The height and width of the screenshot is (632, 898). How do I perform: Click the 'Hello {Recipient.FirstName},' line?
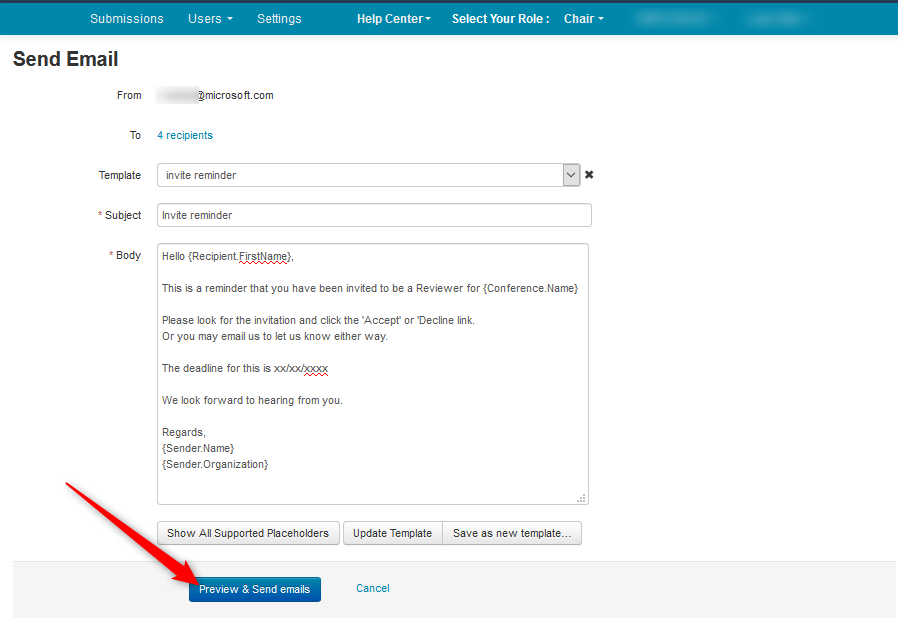227,256
